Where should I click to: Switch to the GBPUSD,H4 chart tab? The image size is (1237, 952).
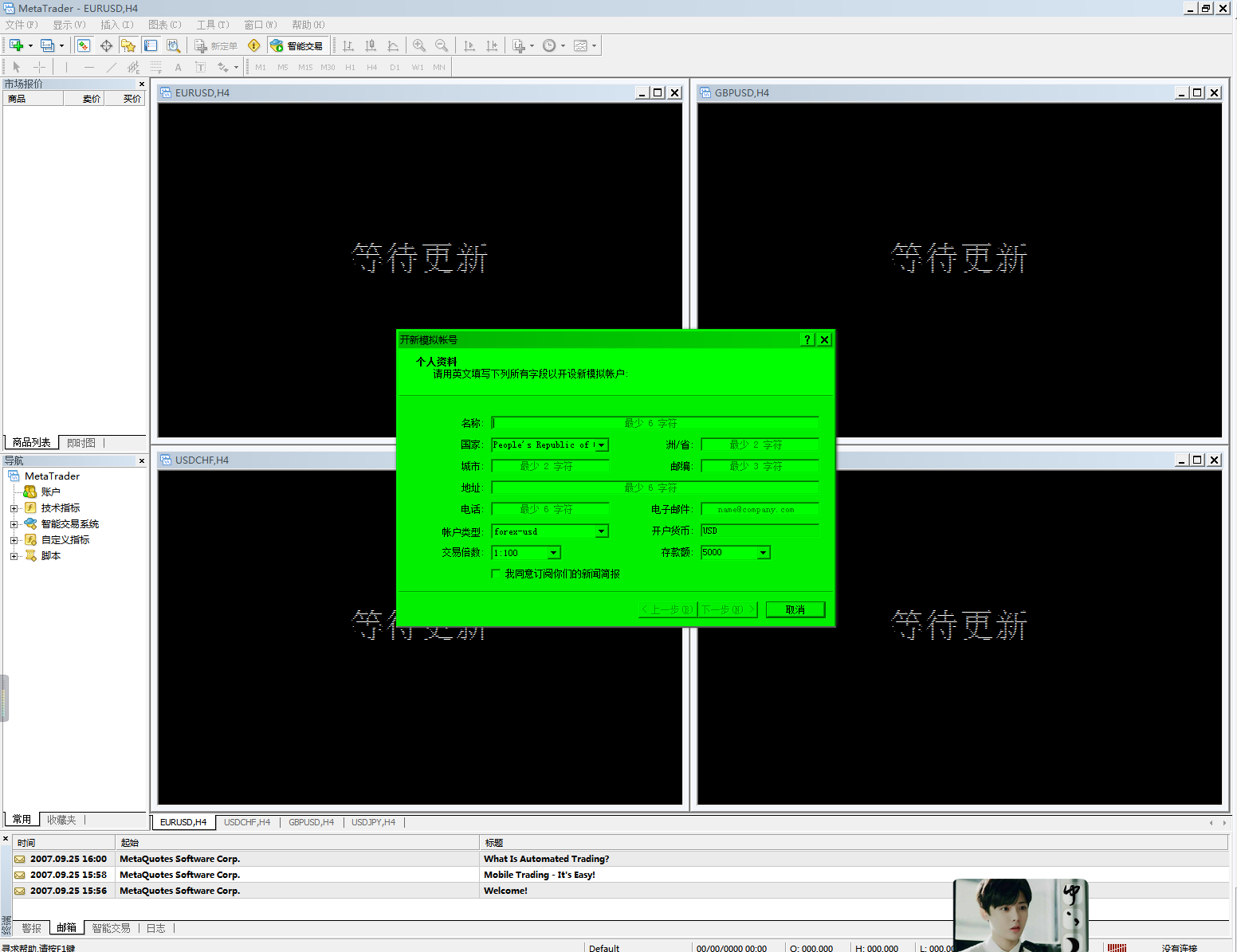(x=311, y=821)
